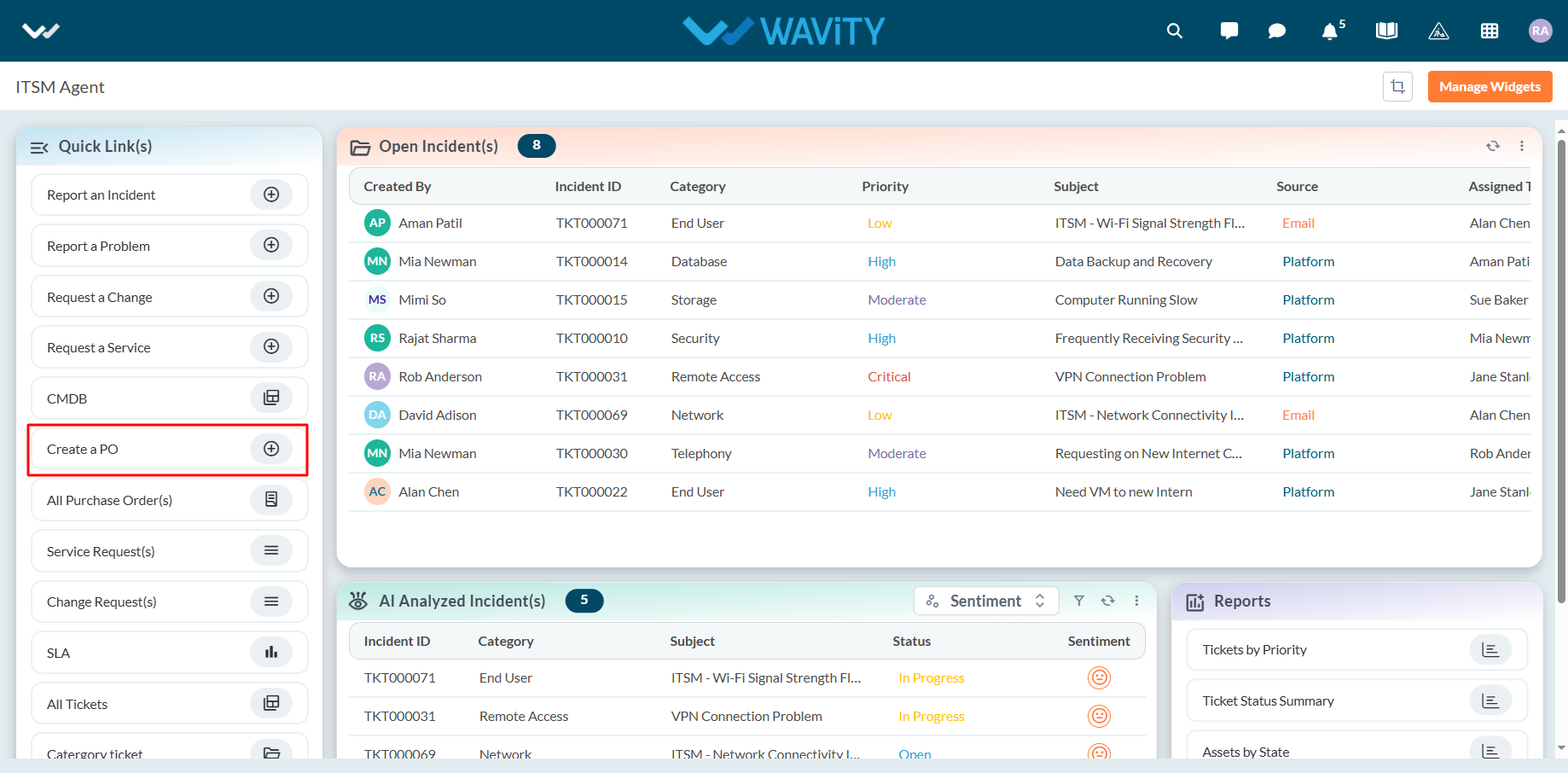Click plus icon for Request a Service

pyautogui.click(x=271, y=346)
